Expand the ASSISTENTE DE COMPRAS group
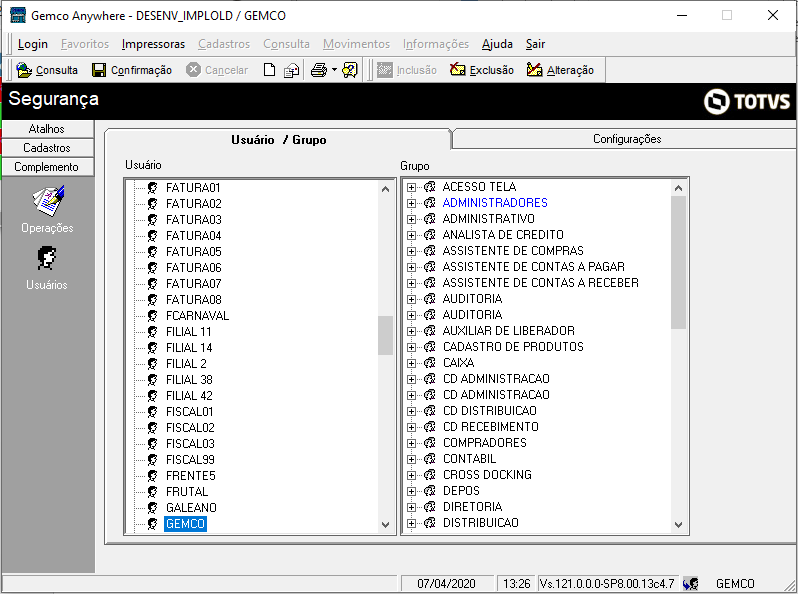 (x=411, y=251)
